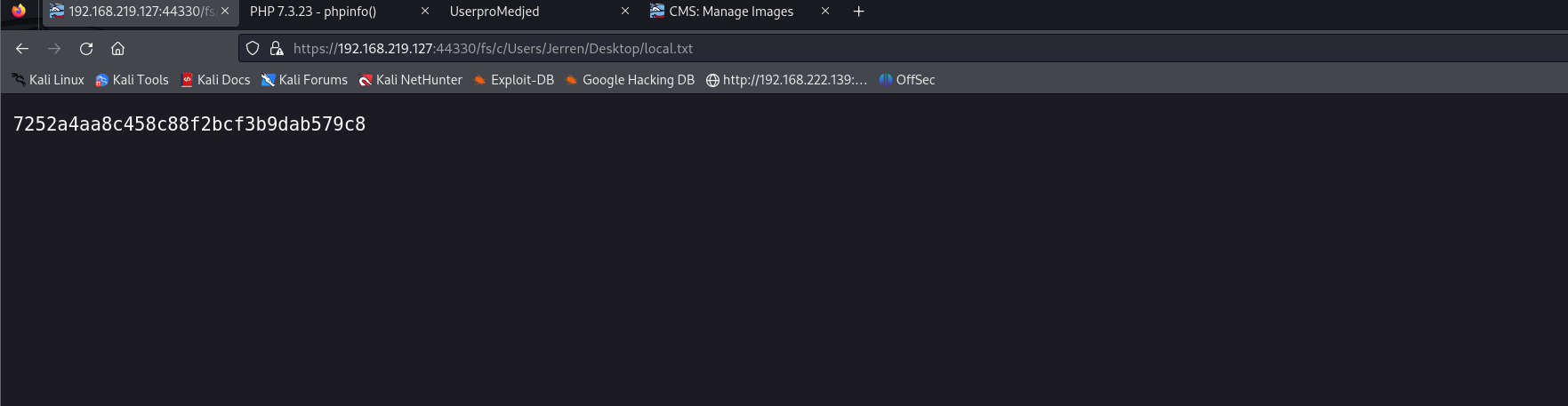The height and width of the screenshot is (406, 1568).
Task: Open the Kali Linux bookmark
Action: click(x=48, y=80)
